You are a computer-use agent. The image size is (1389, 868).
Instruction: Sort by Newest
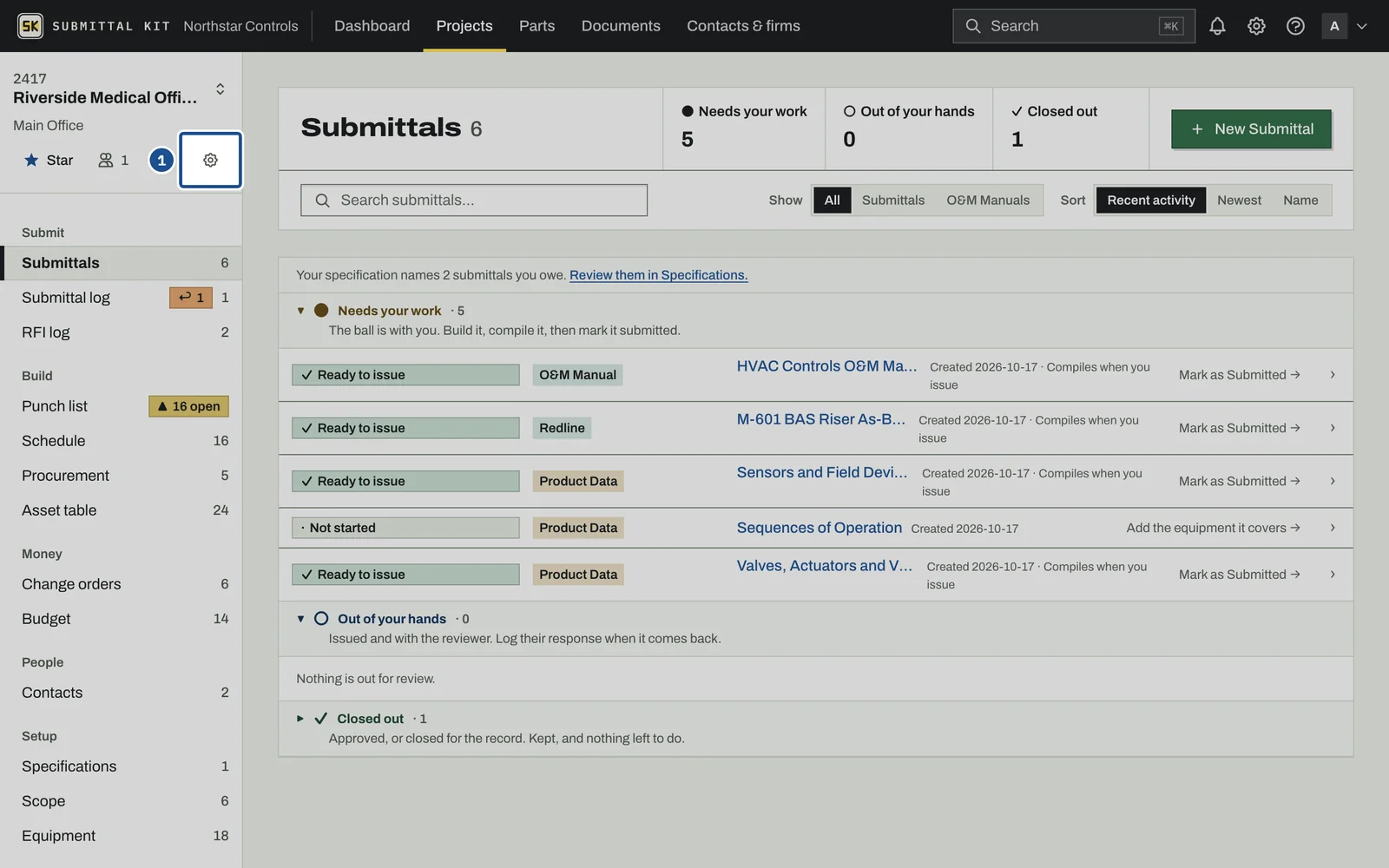click(x=1239, y=201)
